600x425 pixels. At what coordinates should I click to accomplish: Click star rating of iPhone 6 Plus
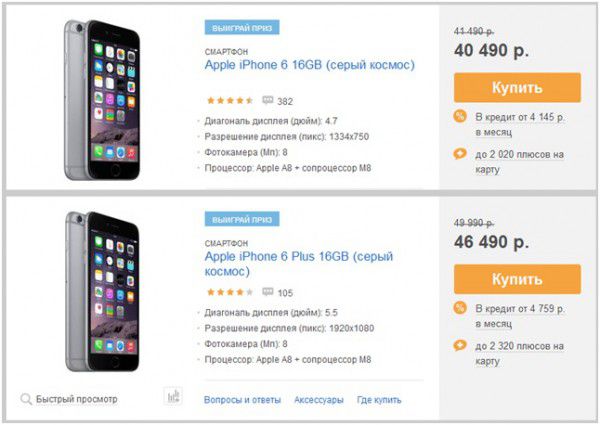pyautogui.click(x=230, y=292)
